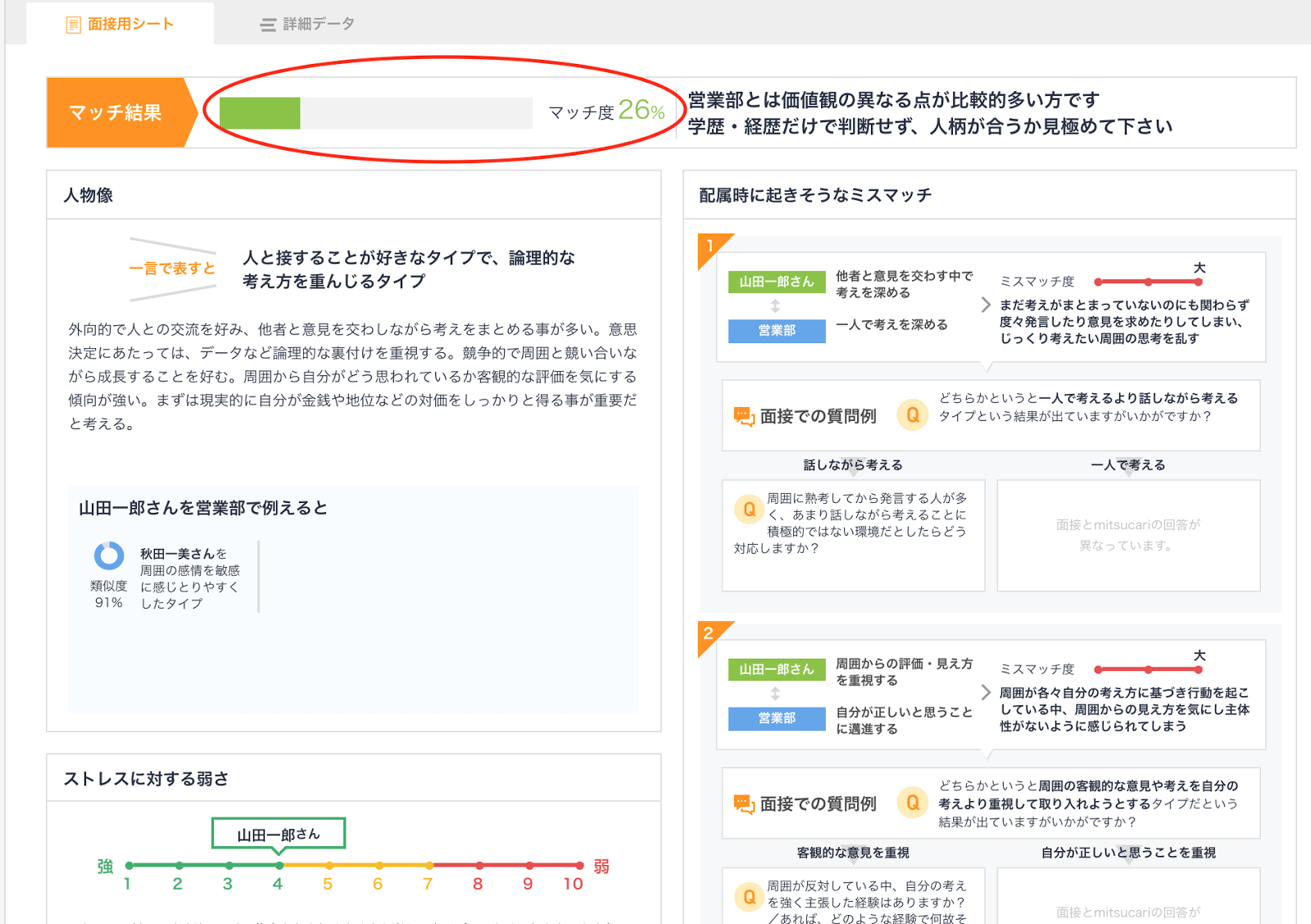
Task: Click the Q icon under 話しながら考える
Action: 750,509
